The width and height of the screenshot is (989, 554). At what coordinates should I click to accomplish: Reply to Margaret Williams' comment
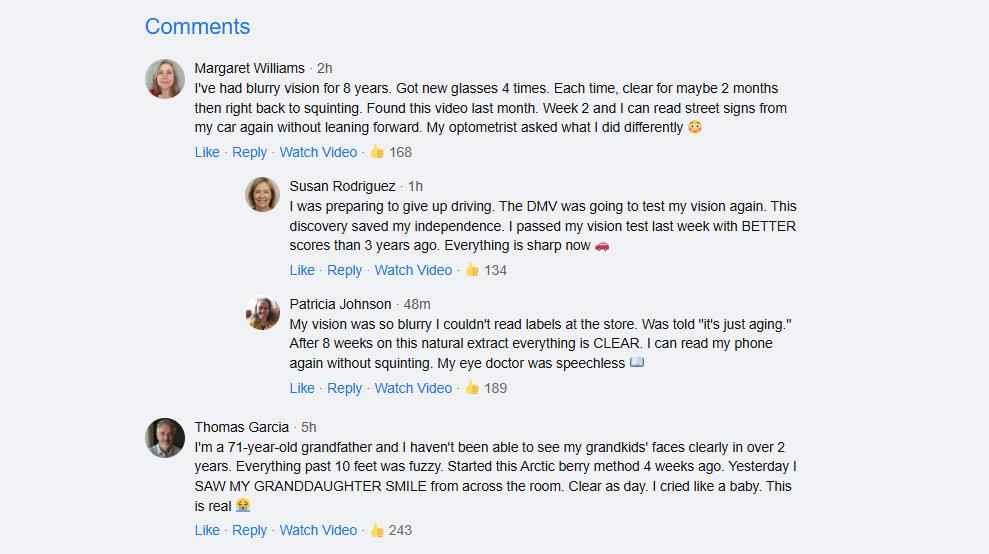[249, 152]
